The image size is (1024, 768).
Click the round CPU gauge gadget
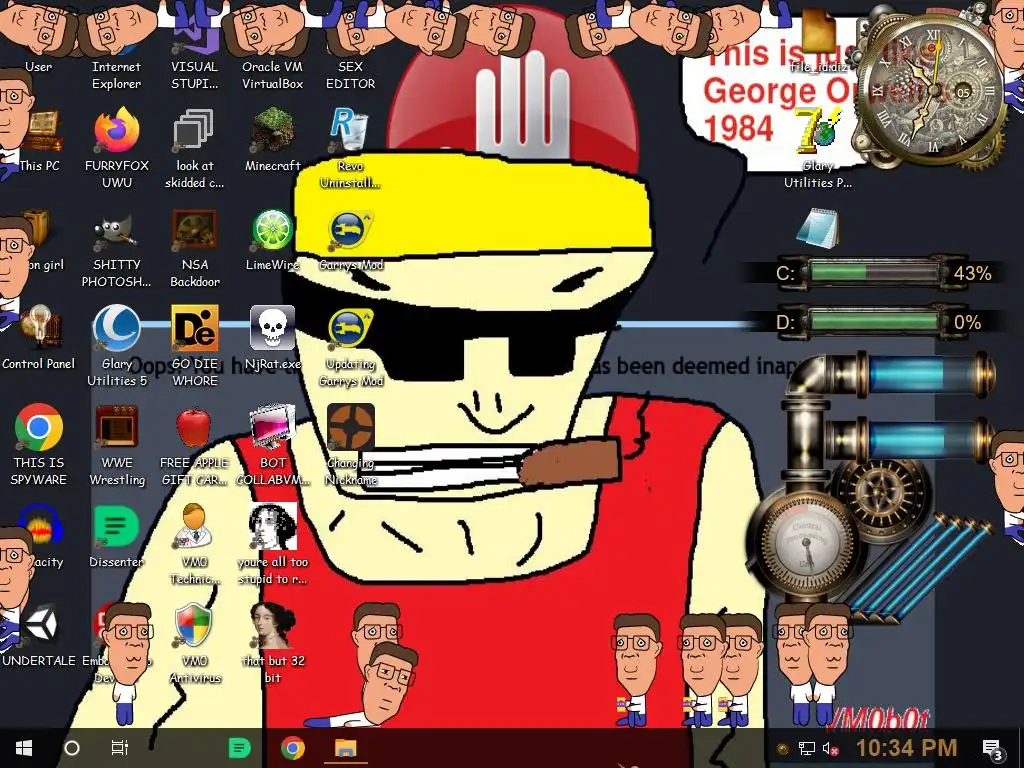807,544
